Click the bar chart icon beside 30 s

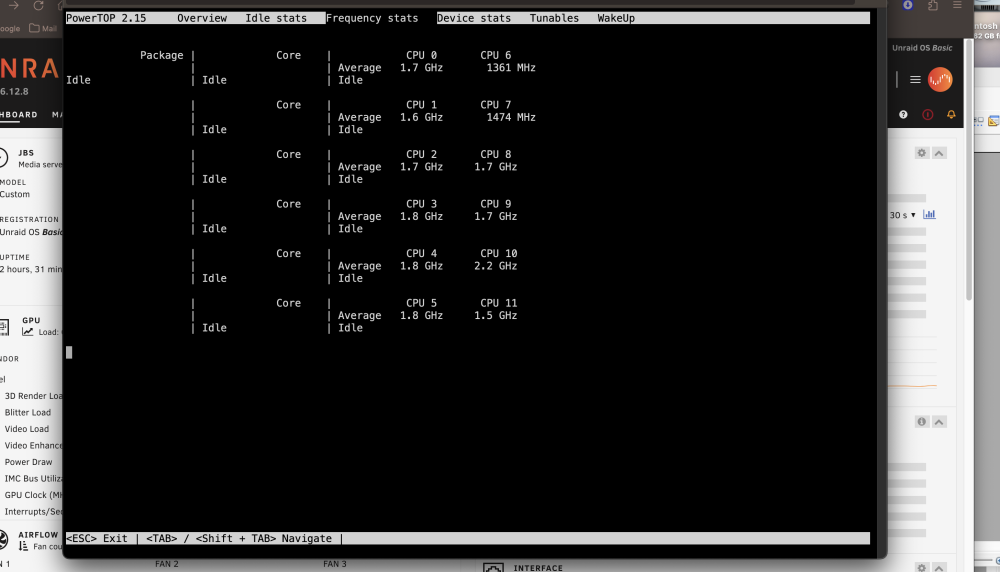929,214
